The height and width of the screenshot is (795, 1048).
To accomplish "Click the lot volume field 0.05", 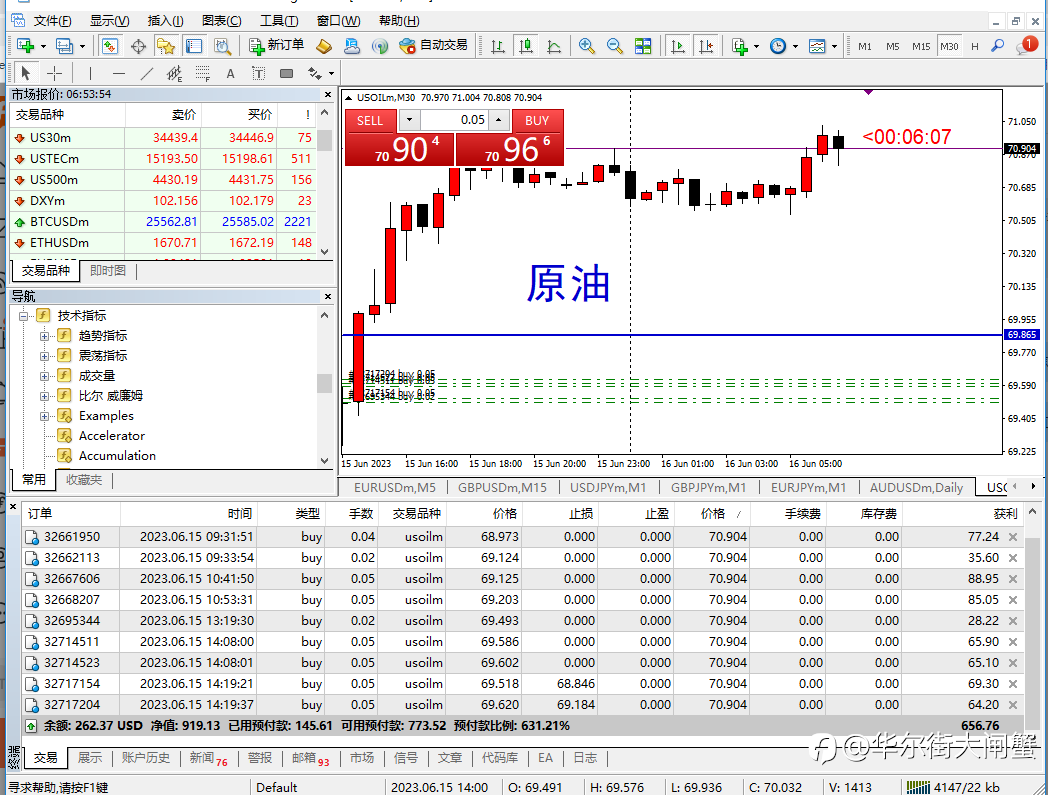I will click(454, 120).
